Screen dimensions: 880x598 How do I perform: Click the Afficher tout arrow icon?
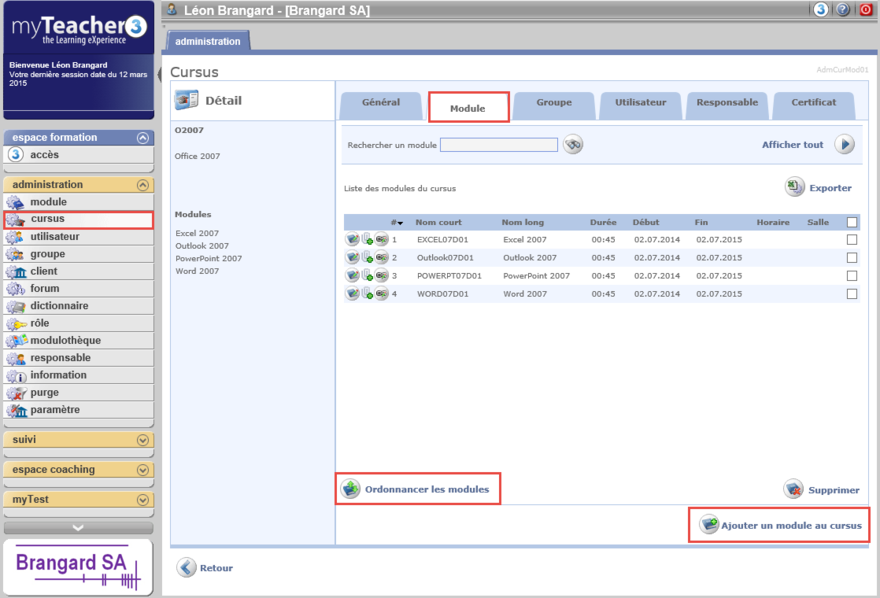(x=845, y=145)
